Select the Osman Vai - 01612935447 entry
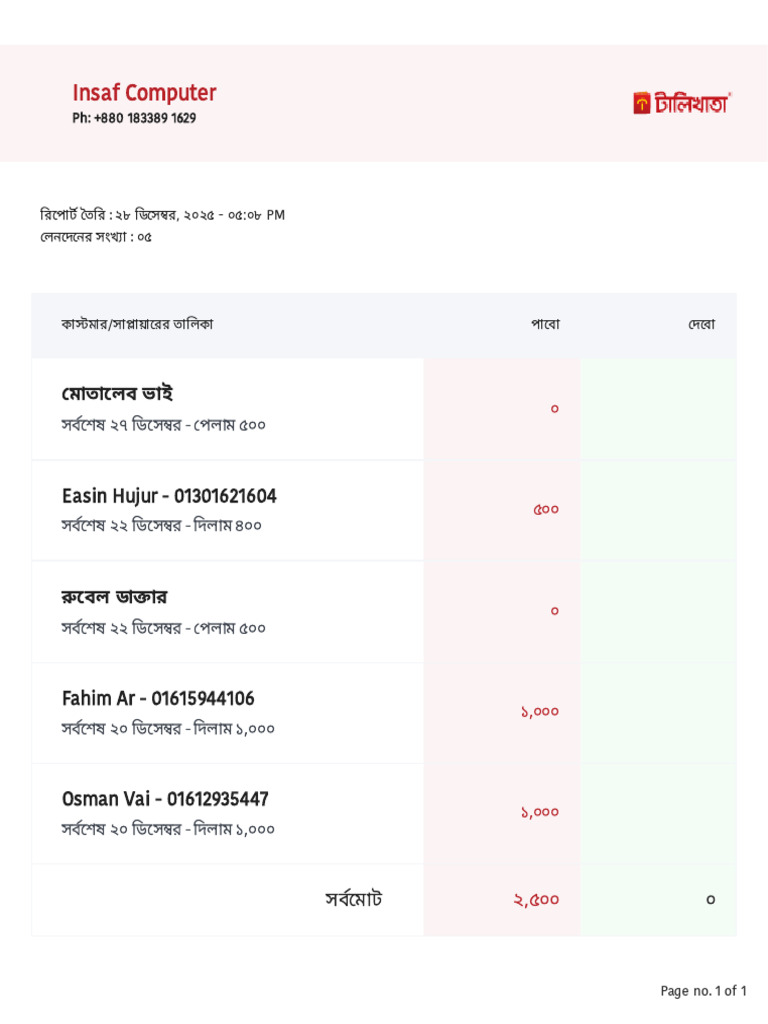 (165, 799)
